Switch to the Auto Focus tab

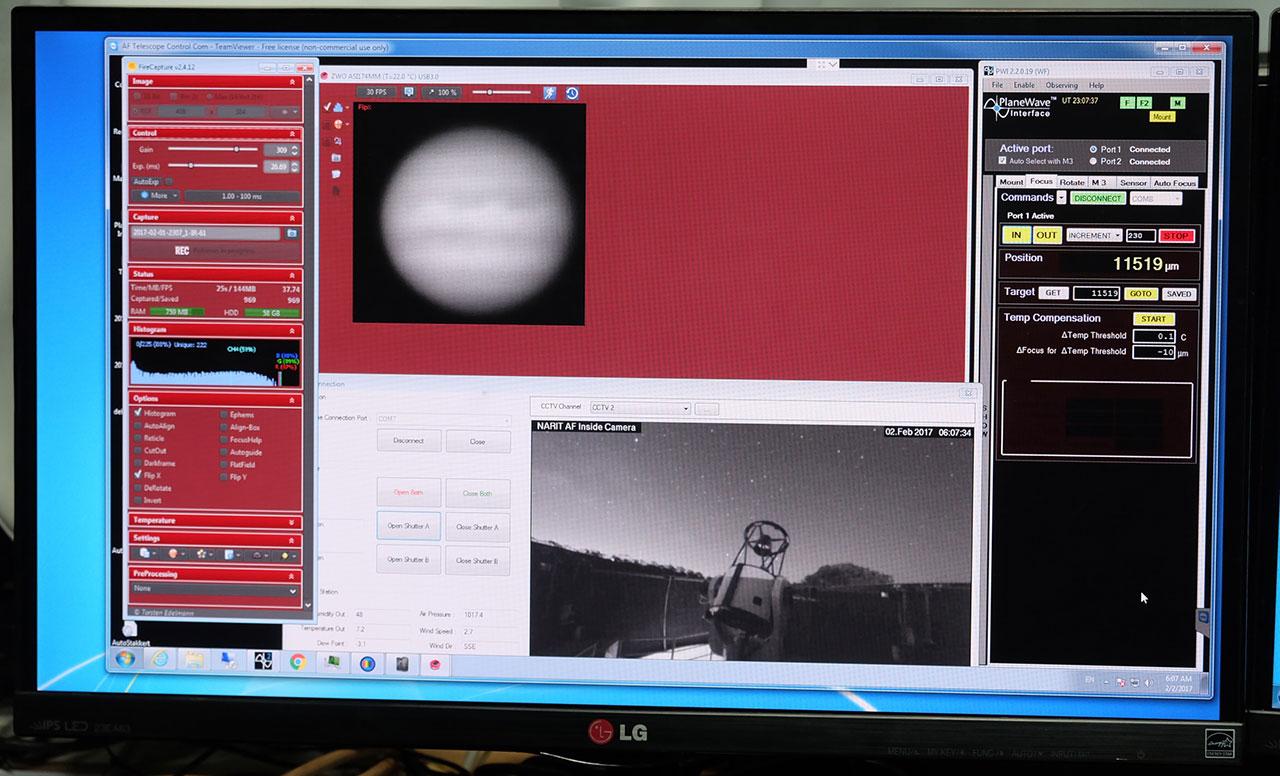[1175, 183]
